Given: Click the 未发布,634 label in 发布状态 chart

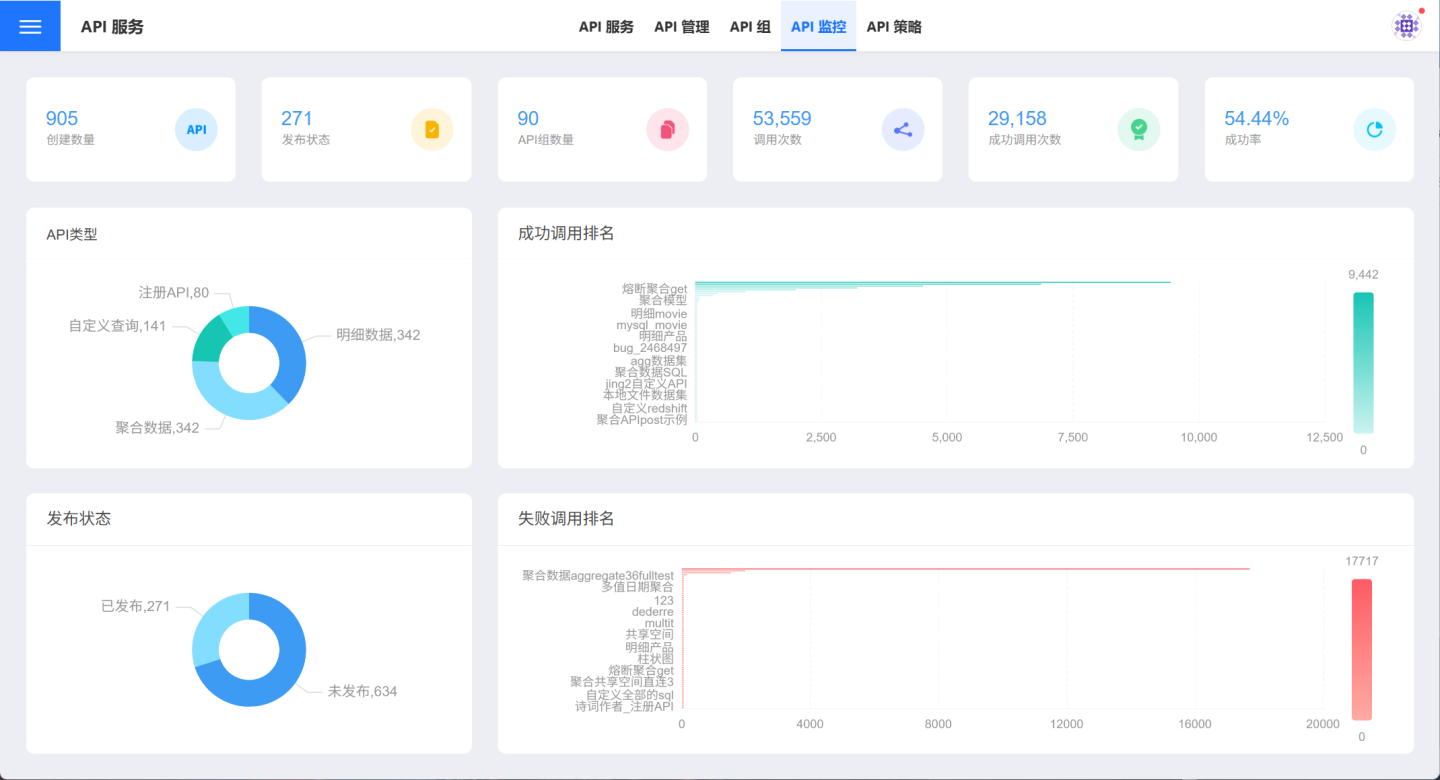Looking at the screenshot, I should [362, 691].
